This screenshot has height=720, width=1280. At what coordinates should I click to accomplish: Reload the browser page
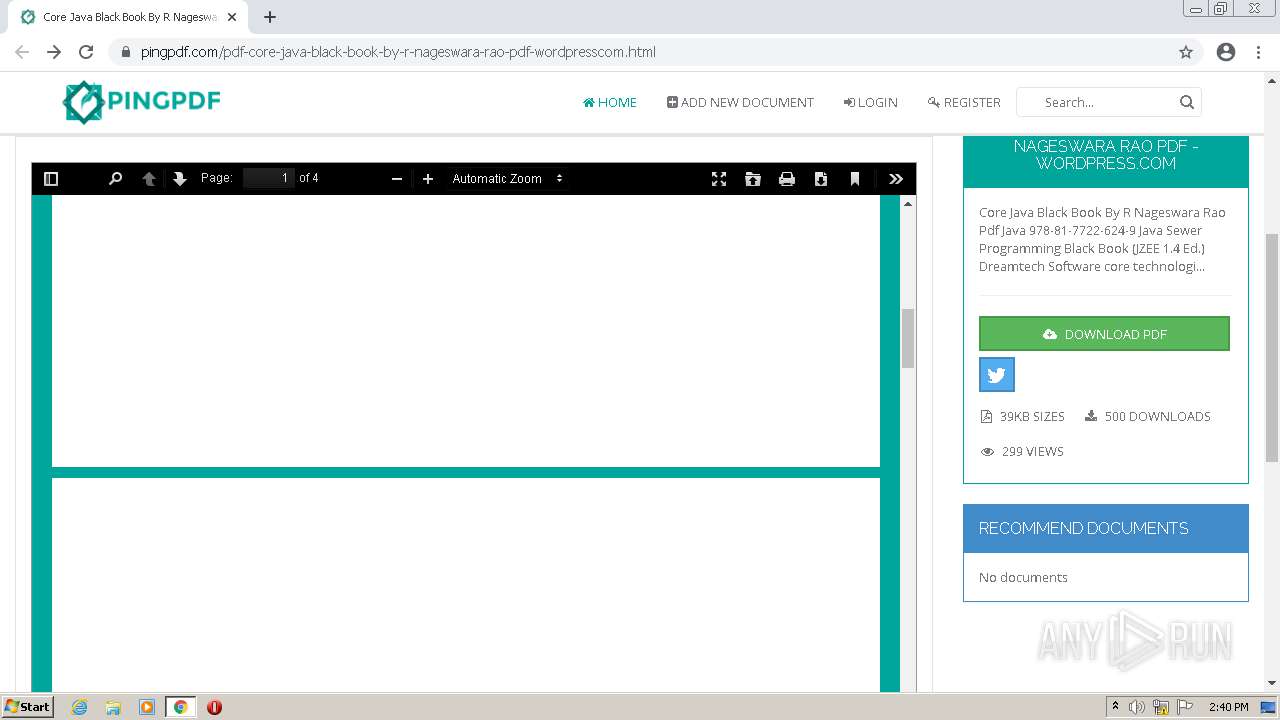coord(86,52)
